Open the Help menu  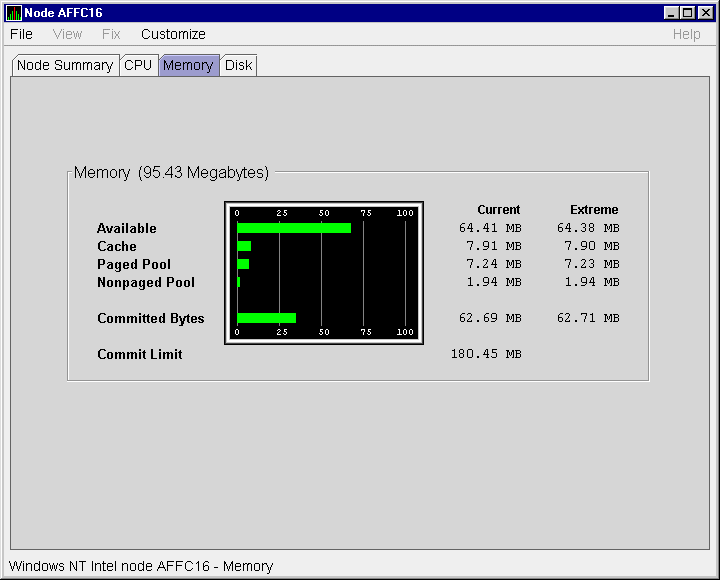coord(686,34)
